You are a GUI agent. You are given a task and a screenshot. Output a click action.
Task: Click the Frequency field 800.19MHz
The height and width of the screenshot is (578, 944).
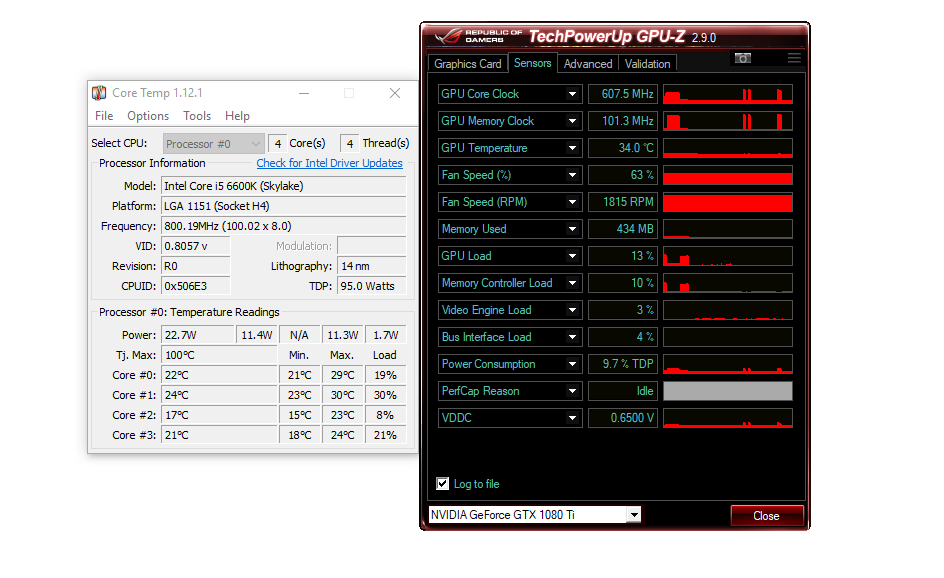(284, 226)
